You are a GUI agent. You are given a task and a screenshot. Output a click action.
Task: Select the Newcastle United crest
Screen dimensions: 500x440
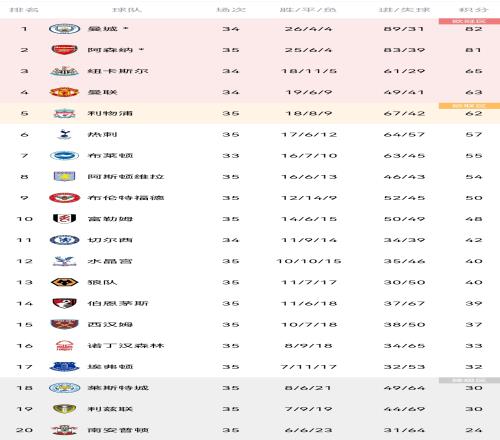pyautogui.click(x=64, y=71)
